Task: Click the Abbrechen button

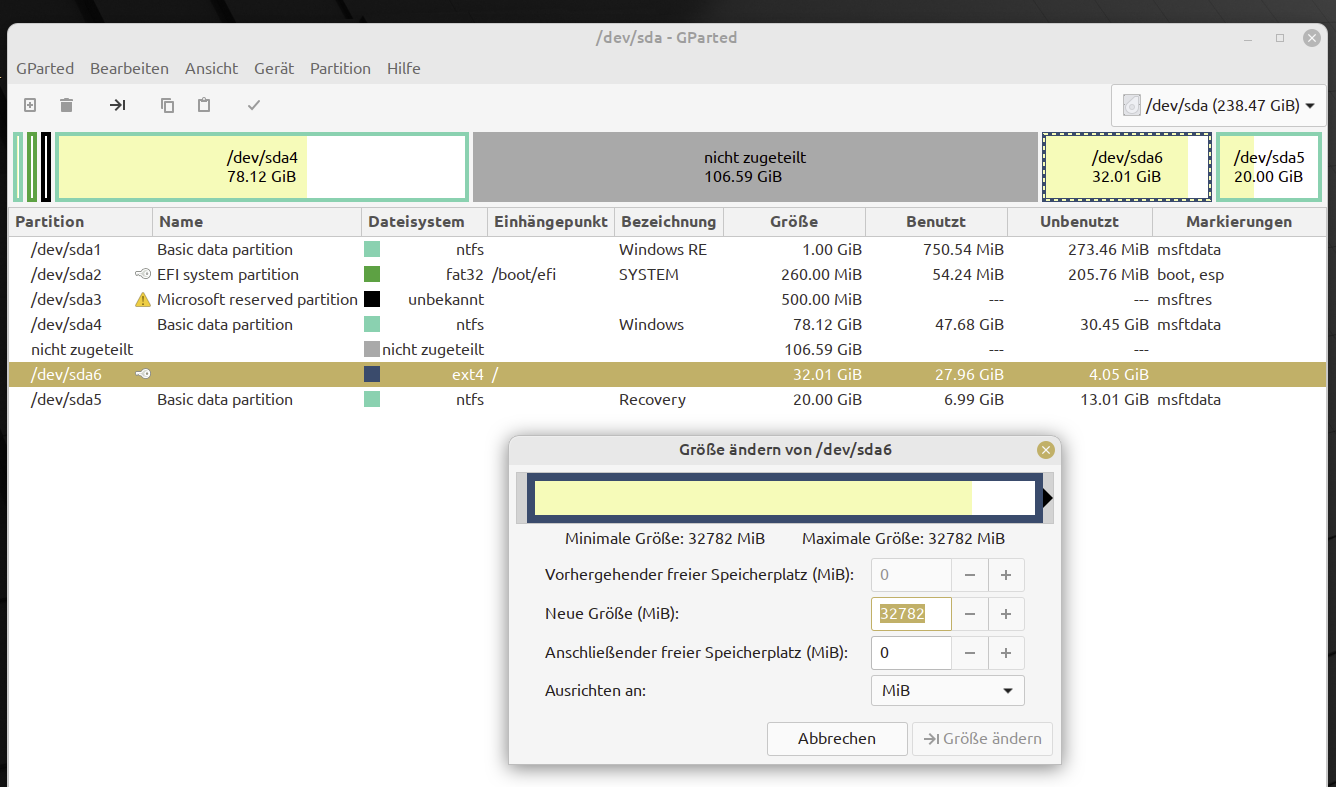Action: tap(837, 739)
